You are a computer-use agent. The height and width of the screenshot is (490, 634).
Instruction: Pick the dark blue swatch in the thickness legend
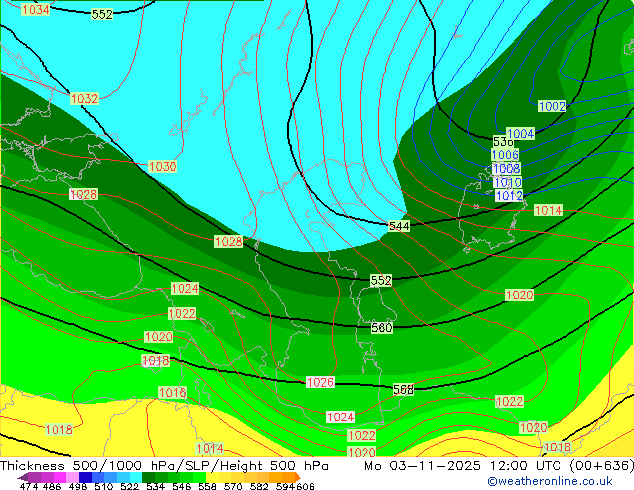(85, 477)
